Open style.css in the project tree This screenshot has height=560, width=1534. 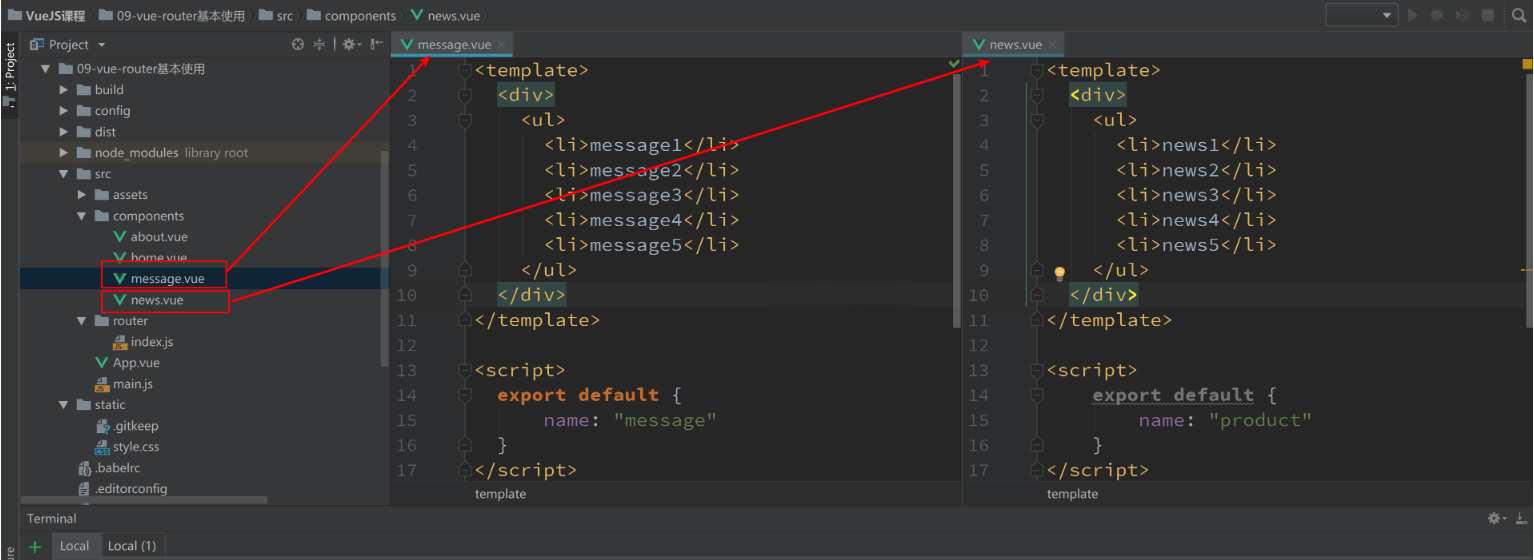click(x=127, y=447)
